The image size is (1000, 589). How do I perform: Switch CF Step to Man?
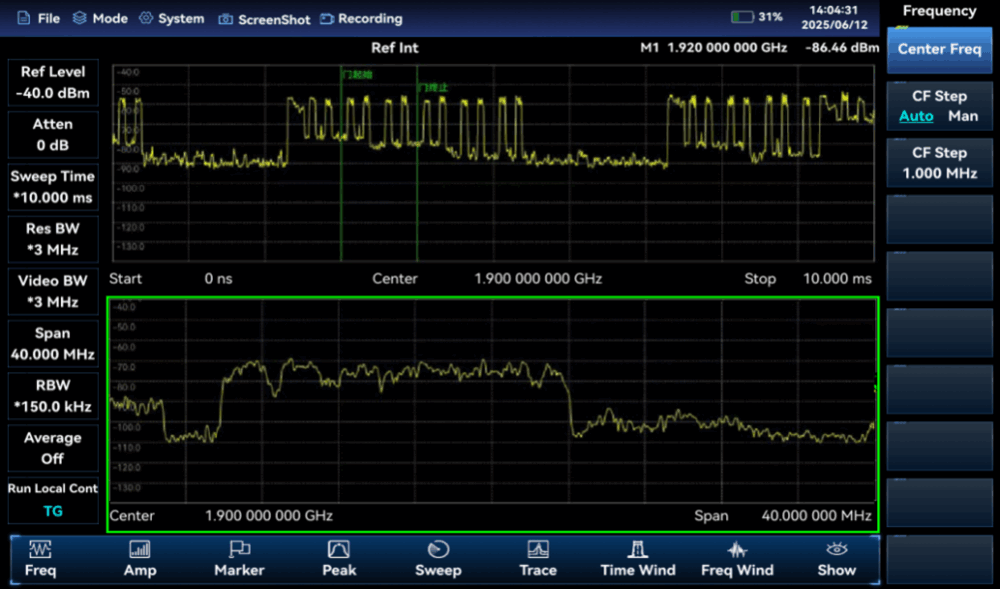coord(963,116)
